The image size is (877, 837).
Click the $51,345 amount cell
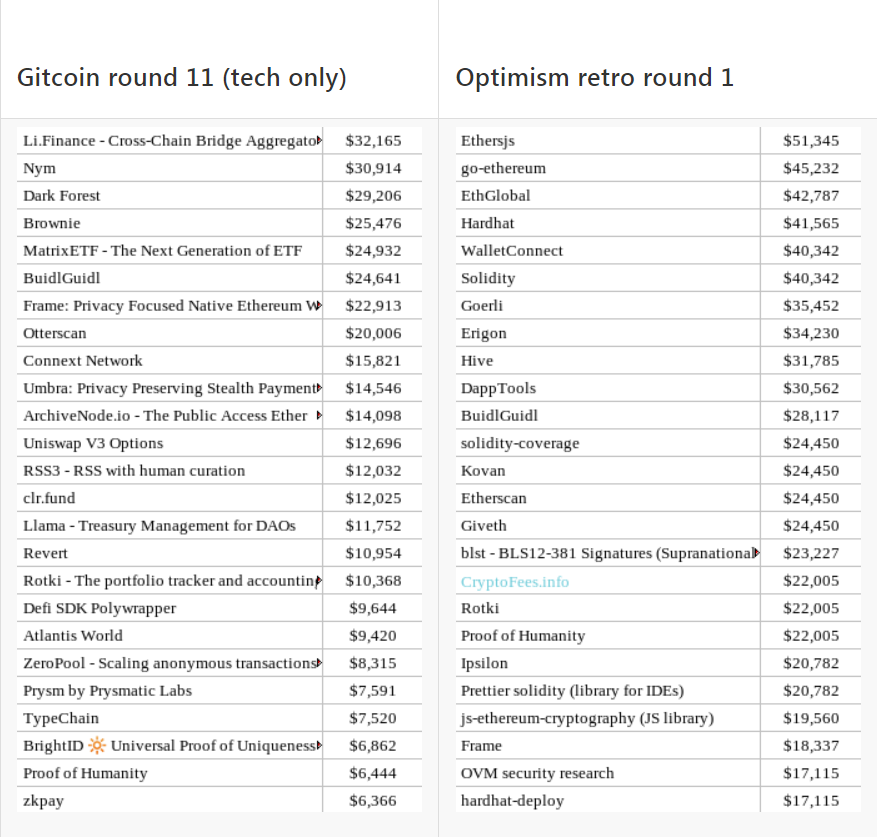(811, 140)
